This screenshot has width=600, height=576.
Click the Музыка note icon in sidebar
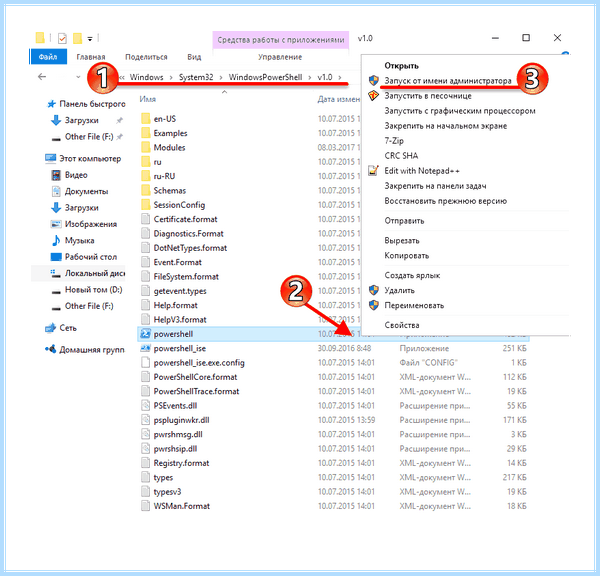tap(56, 240)
